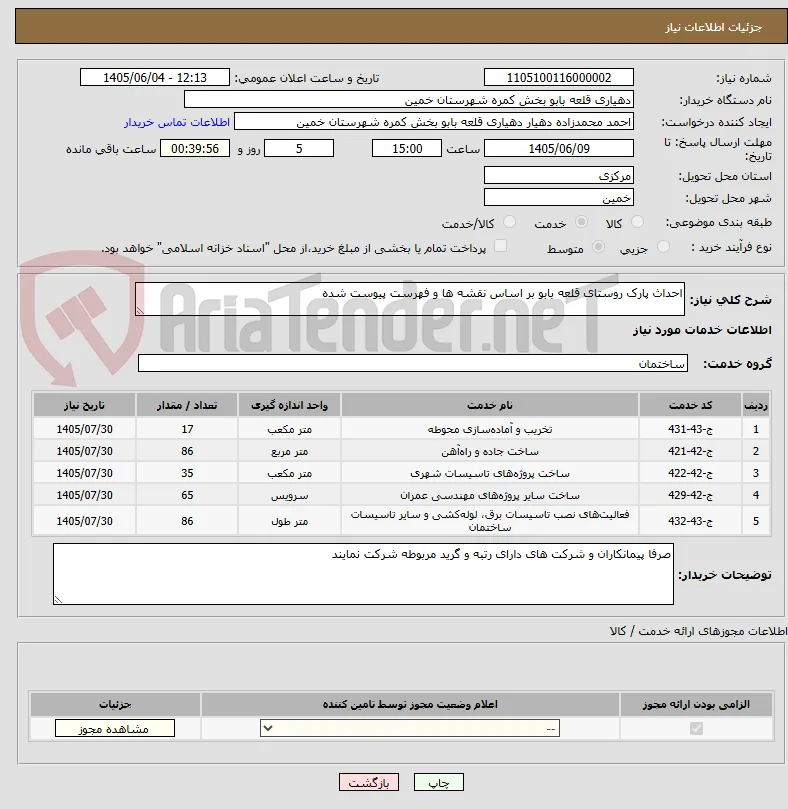
Task: Click the deadline date field 1405/06/09
Action: [x=559, y=149]
